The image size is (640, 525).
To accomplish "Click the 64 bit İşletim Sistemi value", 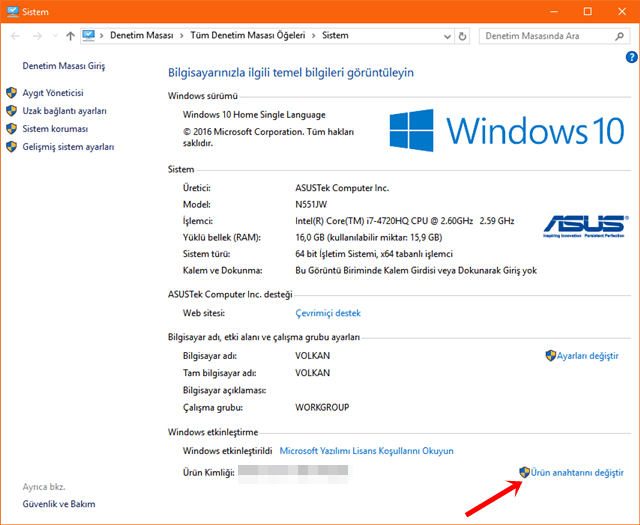I will pyautogui.click(x=374, y=254).
